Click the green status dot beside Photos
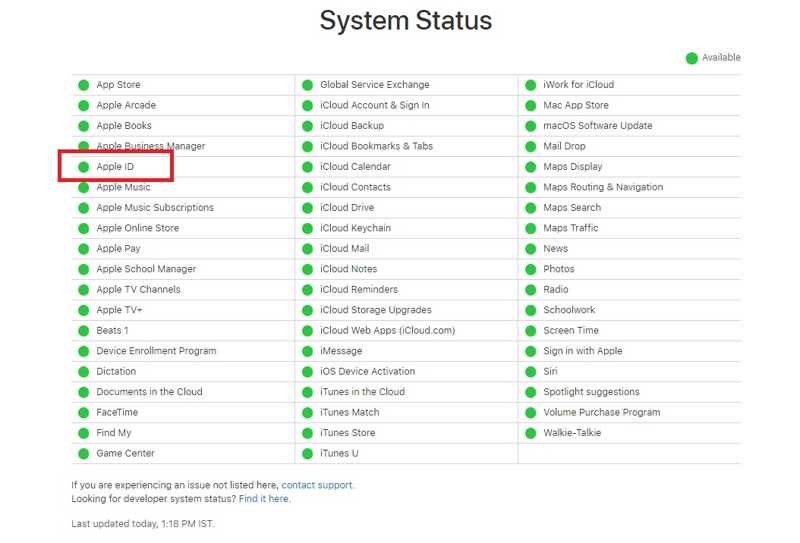This screenshot has height=543, width=800. tap(531, 269)
